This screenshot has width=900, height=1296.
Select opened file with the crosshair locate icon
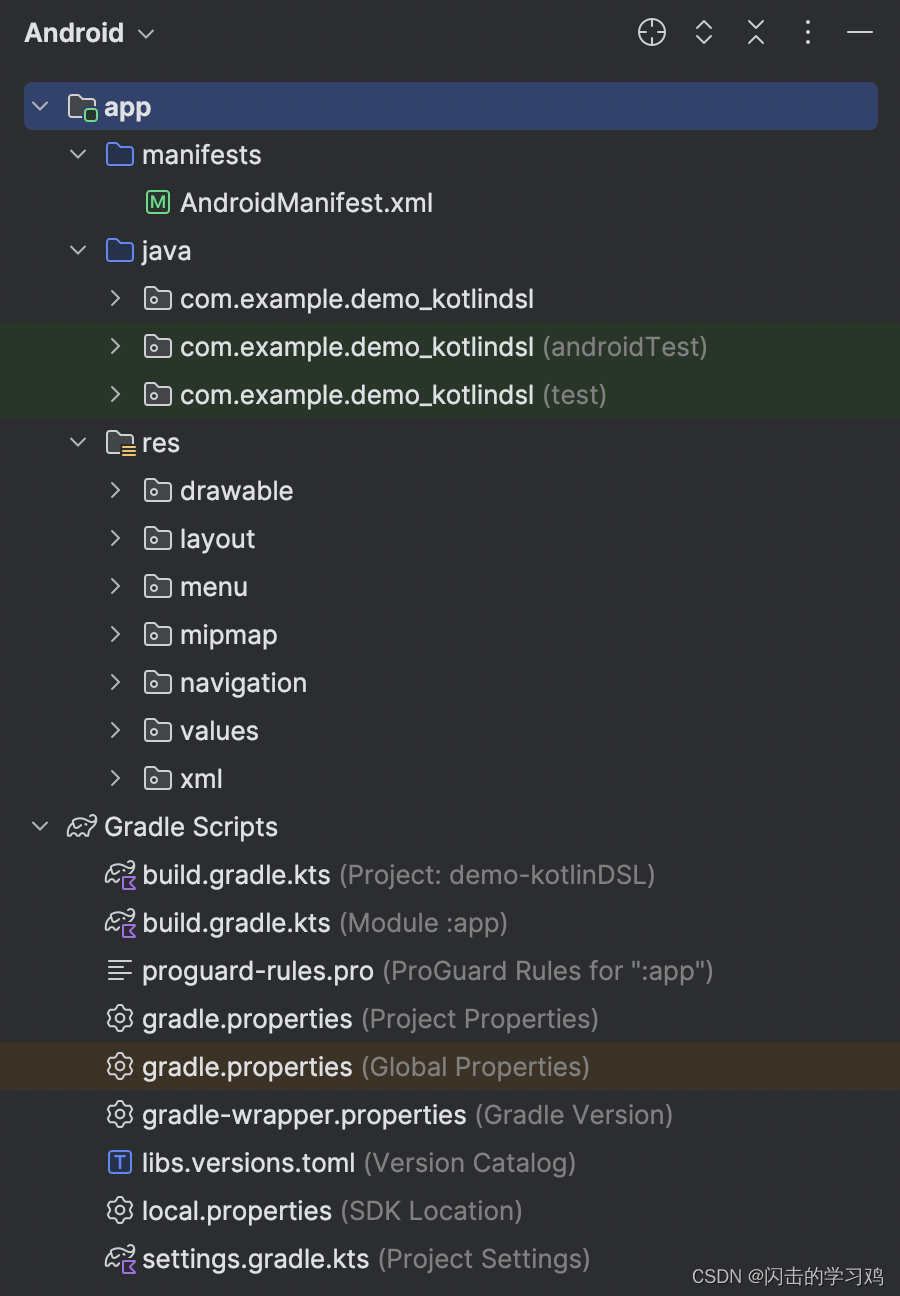[651, 32]
